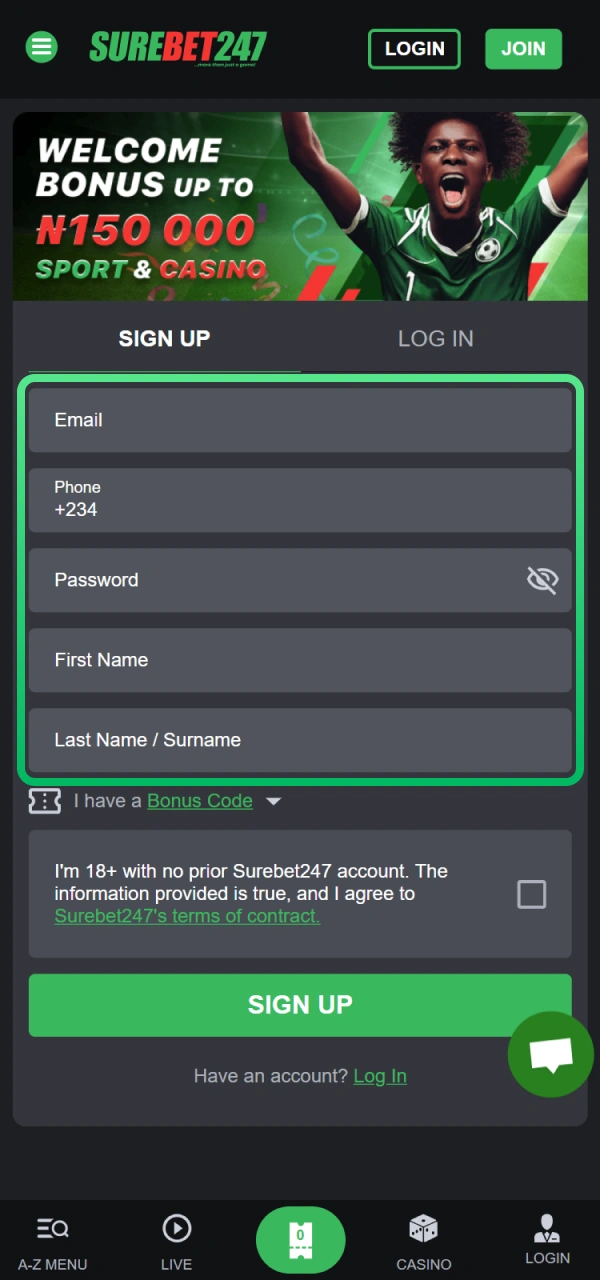Show the password with the eye toggle
Viewport: 600px width, 1280px height.
click(542, 579)
